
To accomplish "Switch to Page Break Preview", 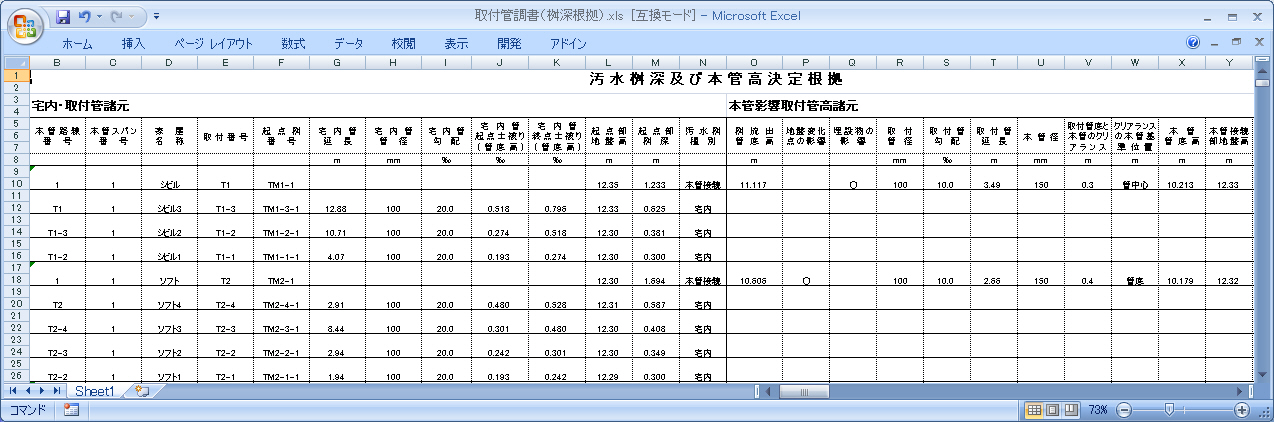I will click(x=1070, y=410).
